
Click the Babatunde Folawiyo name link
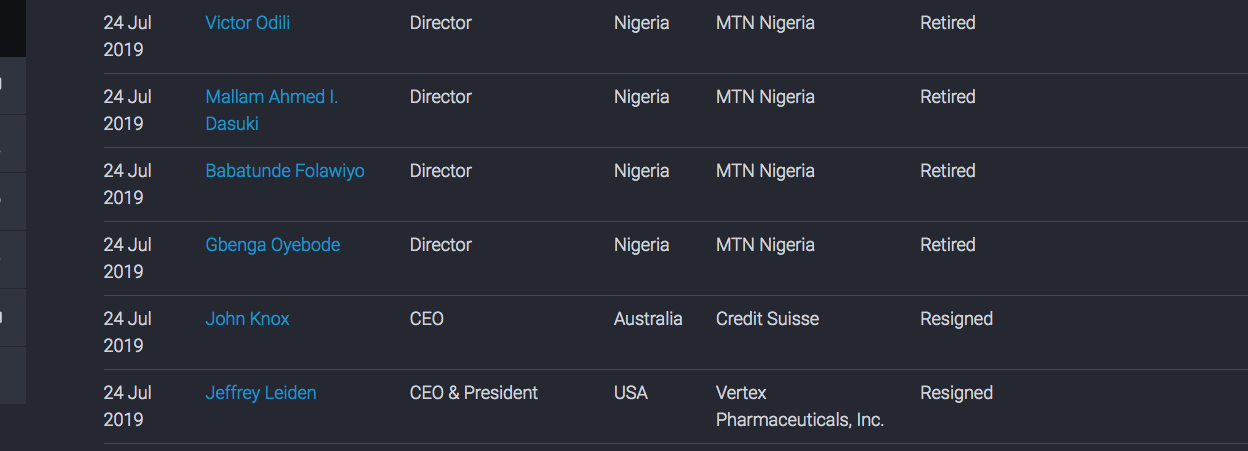pyautogui.click(x=285, y=171)
